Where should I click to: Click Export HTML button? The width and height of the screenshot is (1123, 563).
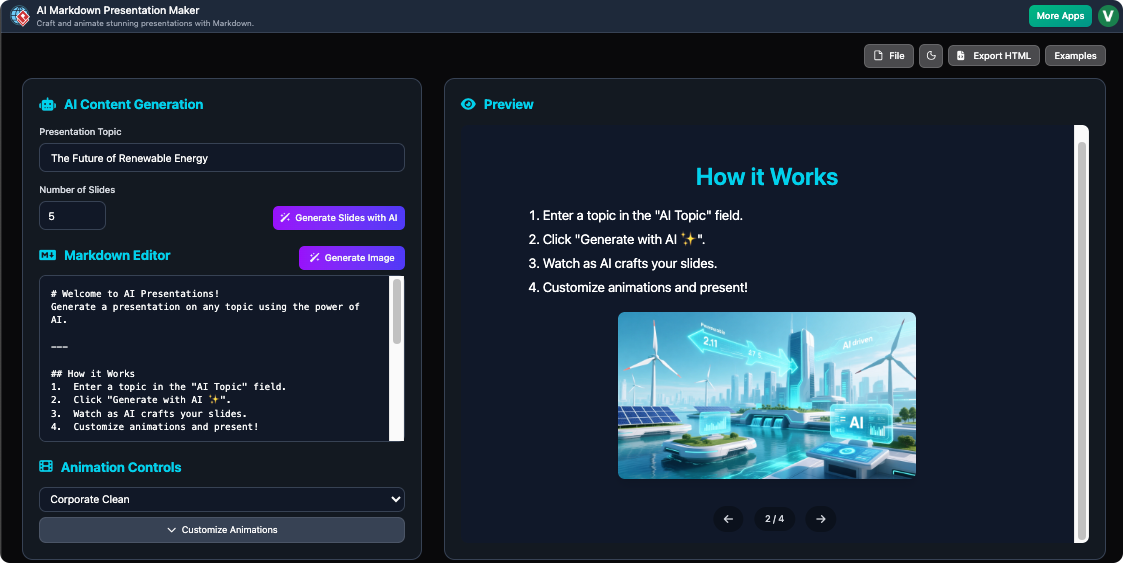coord(993,56)
